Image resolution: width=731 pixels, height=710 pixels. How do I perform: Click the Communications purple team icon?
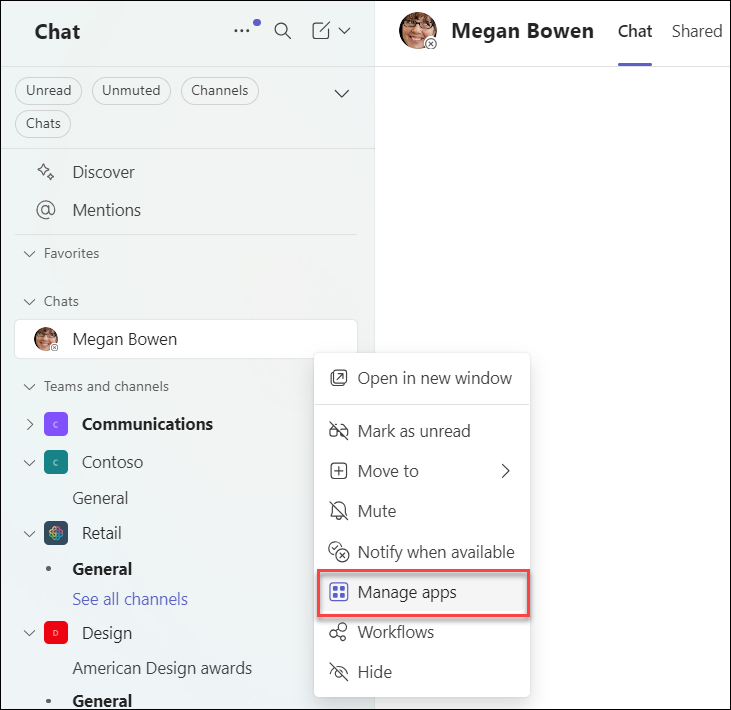pyautogui.click(x=56, y=424)
